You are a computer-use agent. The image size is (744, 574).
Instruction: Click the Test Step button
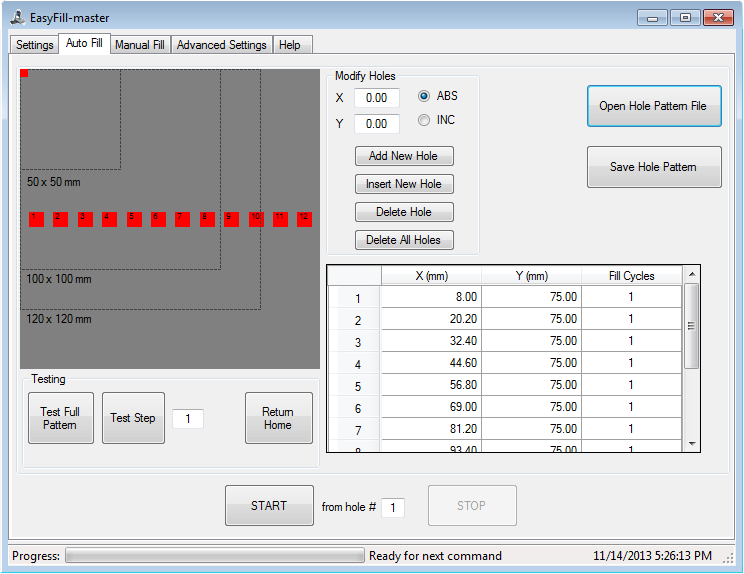pyautogui.click(x=133, y=418)
